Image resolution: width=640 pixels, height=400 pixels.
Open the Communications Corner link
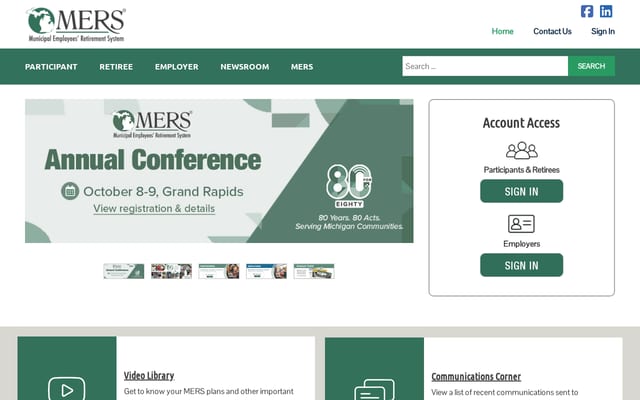click(x=476, y=377)
